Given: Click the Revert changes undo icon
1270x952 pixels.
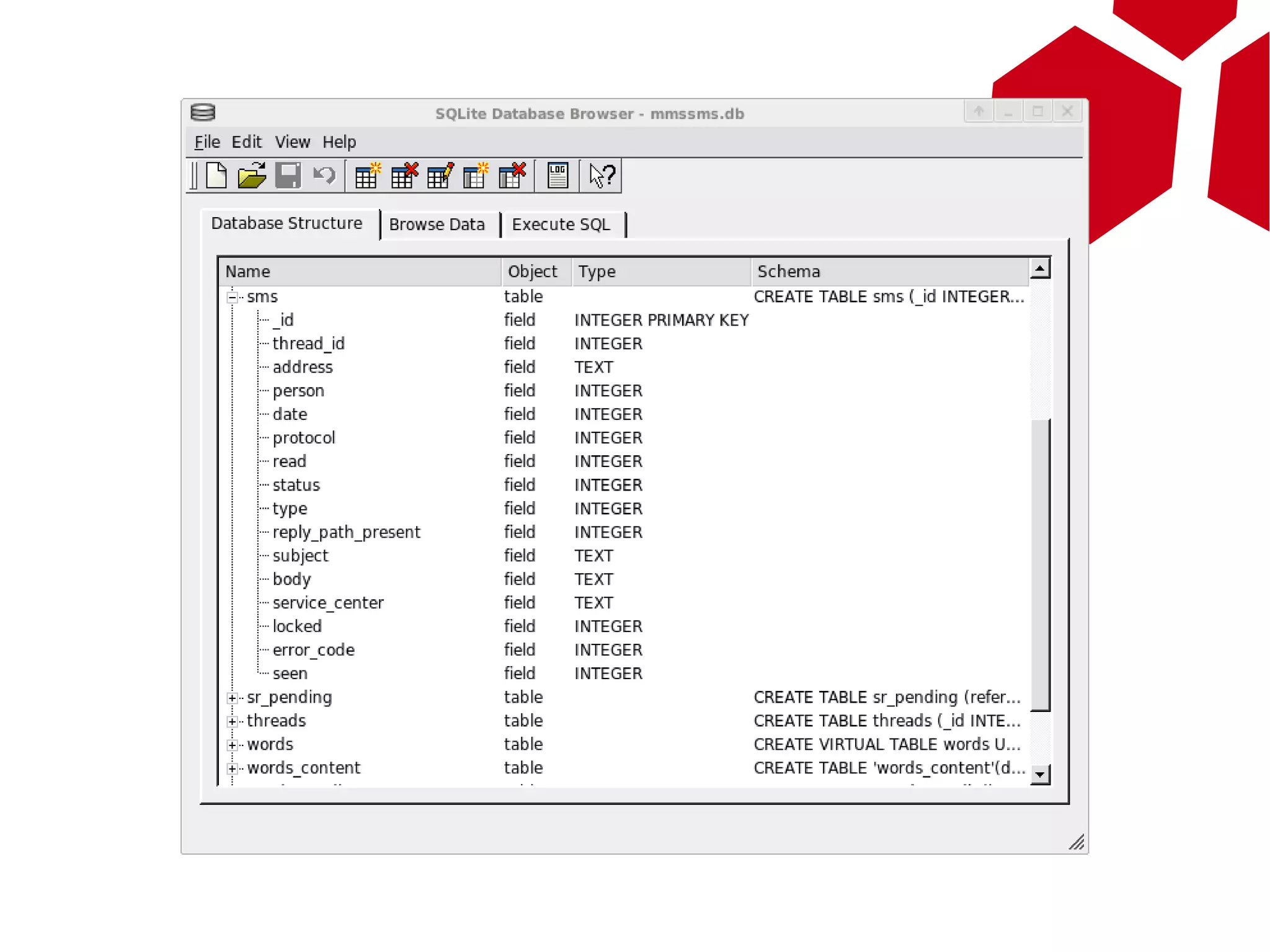Looking at the screenshot, I should click(324, 176).
